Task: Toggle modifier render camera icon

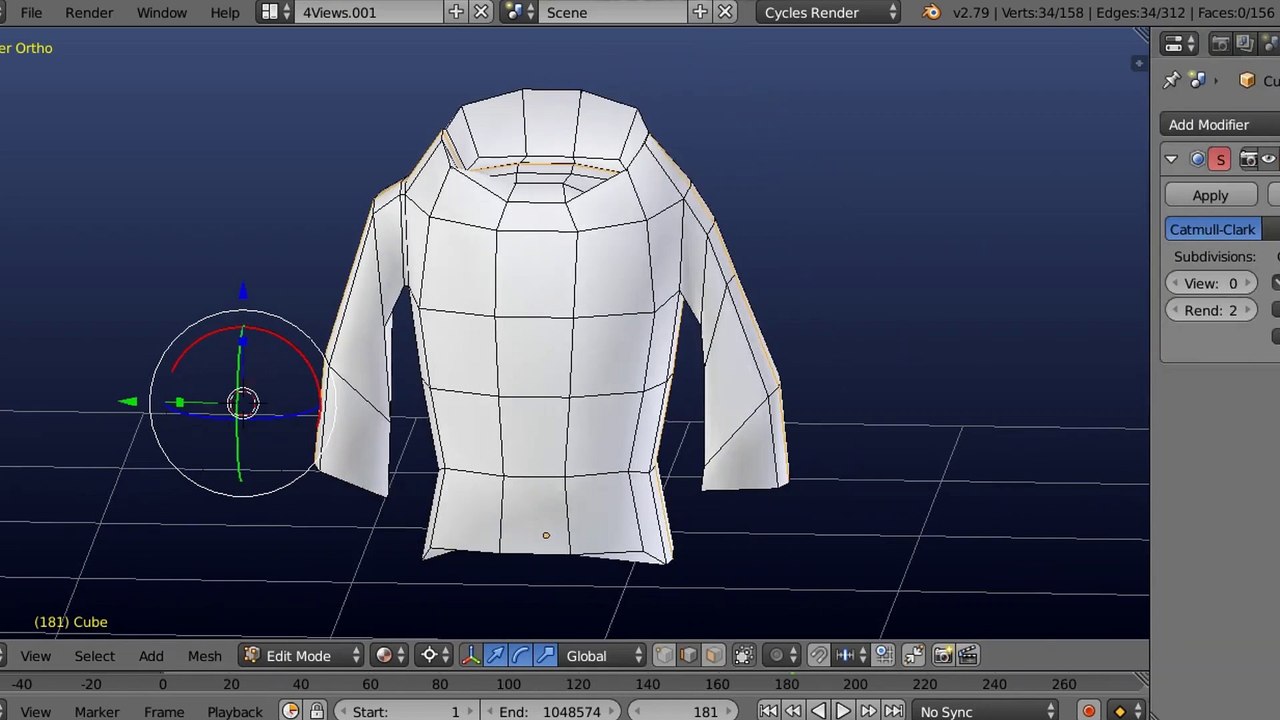Action: (1248, 160)
